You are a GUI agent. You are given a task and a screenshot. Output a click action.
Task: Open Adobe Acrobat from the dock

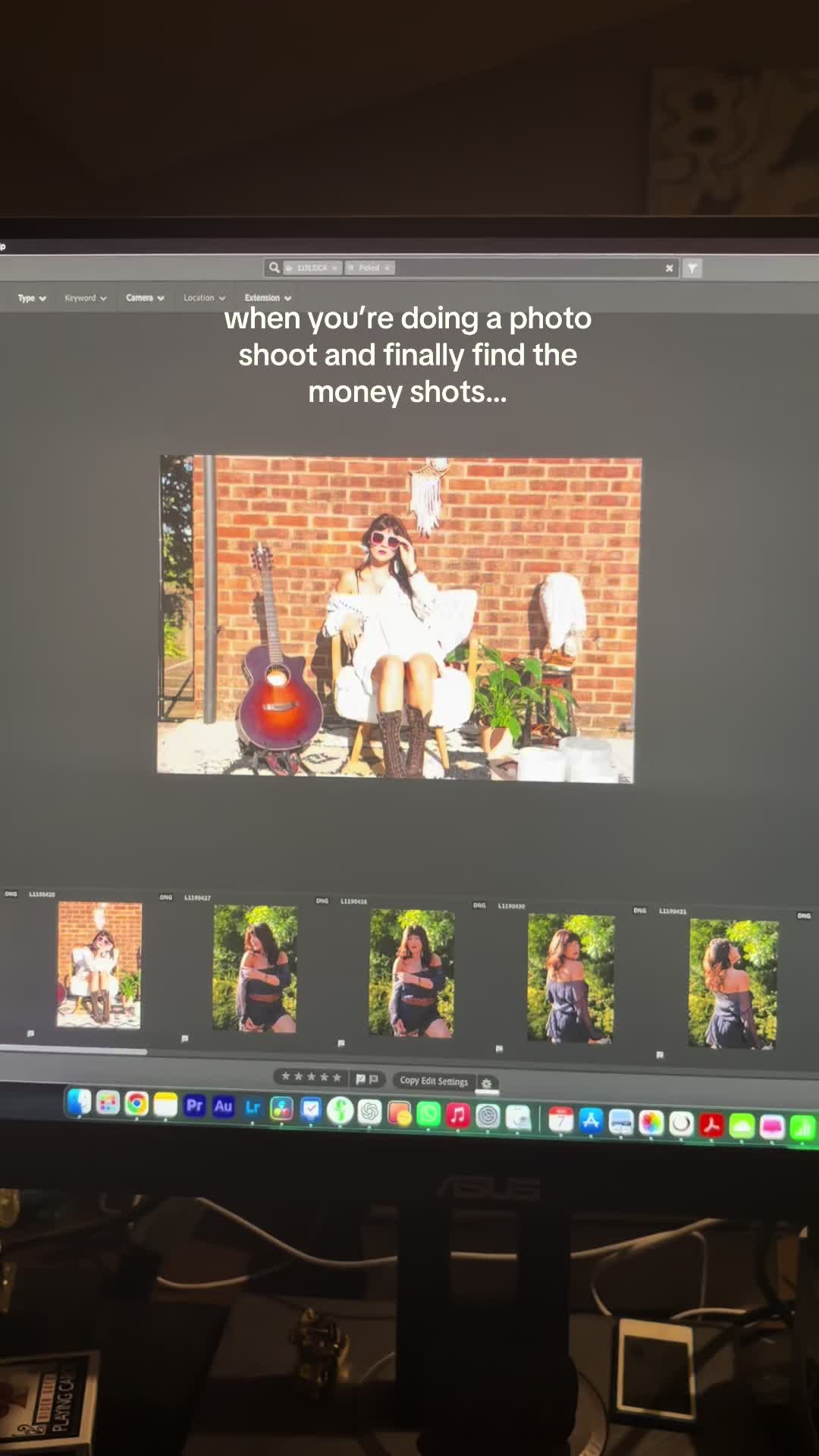[x=711, y=1125]
